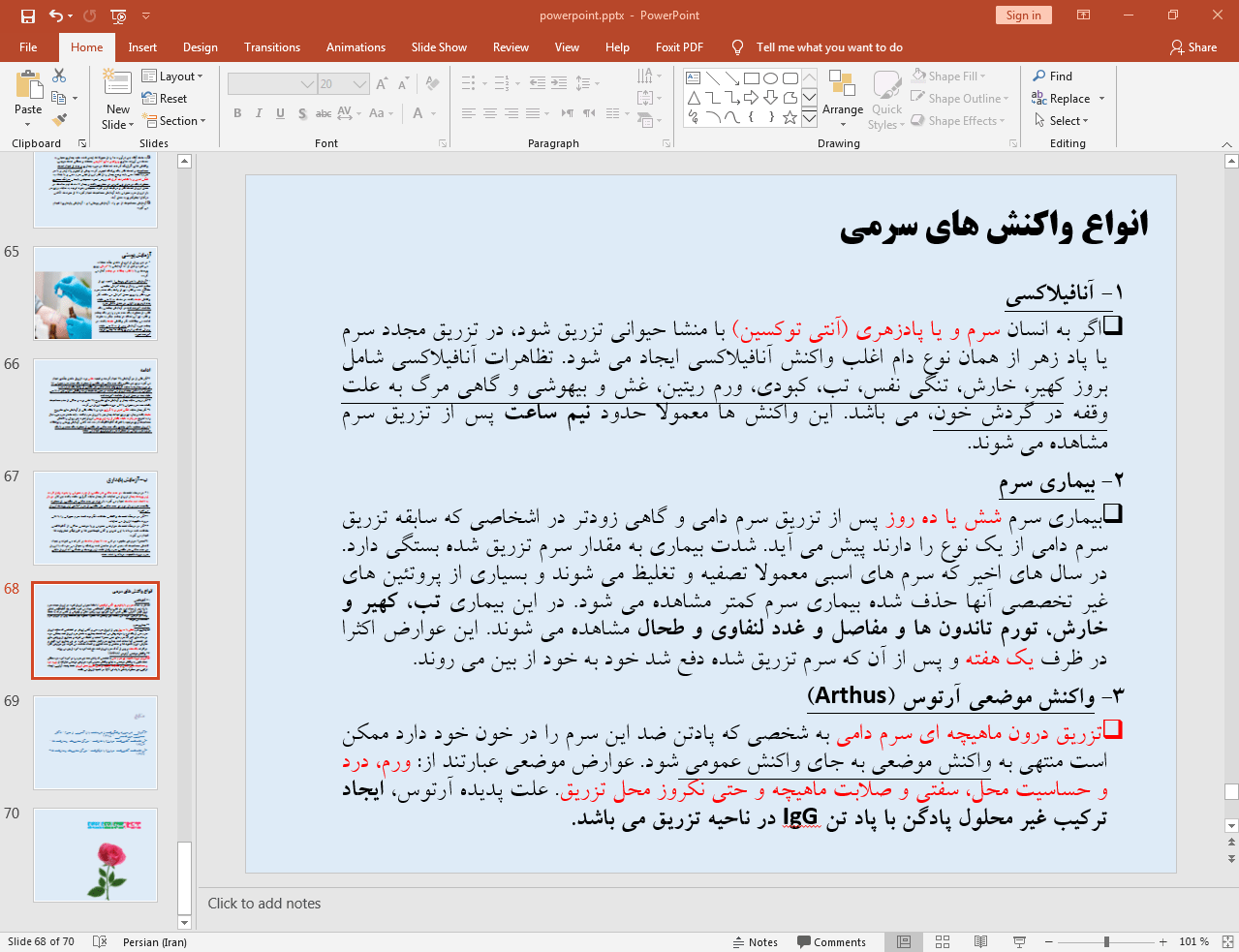Toggle Align Right paragraph alignment
This screenshot has width=1239, height=952.
tap(511, 113)
